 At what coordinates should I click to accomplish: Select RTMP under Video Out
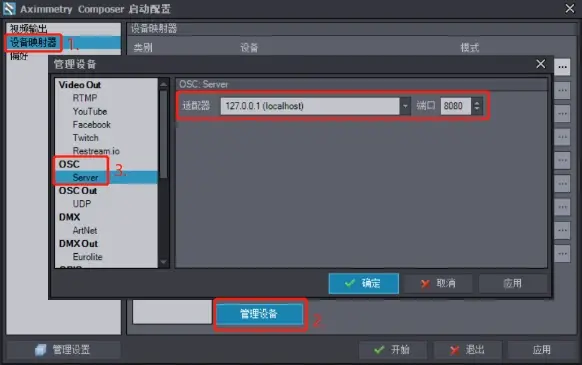(x=85, y=98)
